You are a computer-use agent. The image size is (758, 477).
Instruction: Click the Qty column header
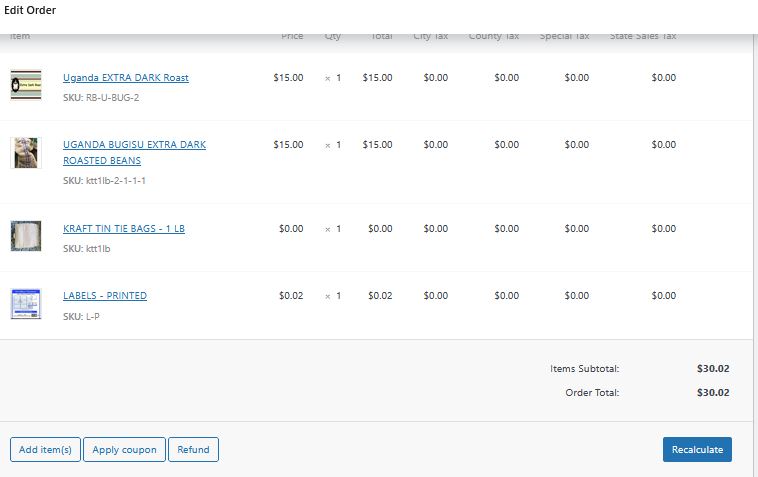click(332, 37)
